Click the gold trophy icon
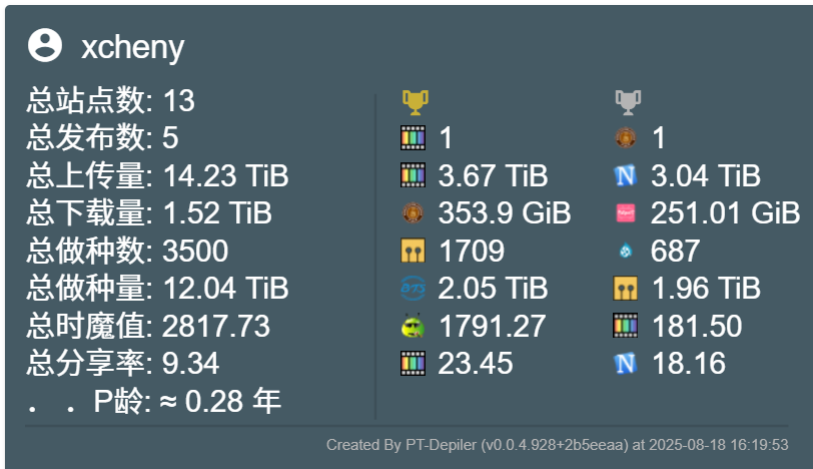The height and width of the screenshot is (469, 813). tap(415, 102)
